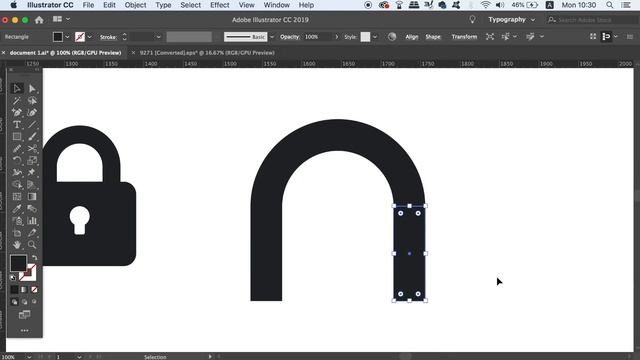
Task: Choose the Symbol Sprayer tool
Action: pyautogui.click(x=17, y=221)
